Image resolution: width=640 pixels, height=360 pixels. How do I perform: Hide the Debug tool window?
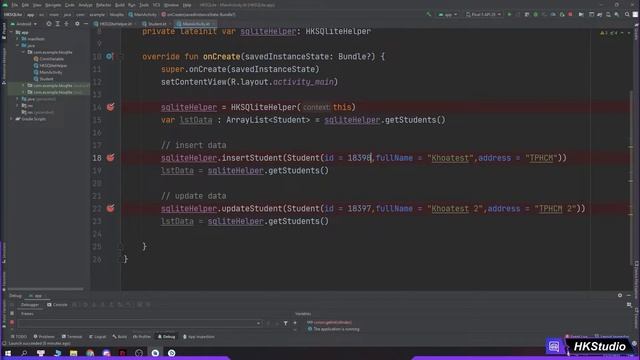coord(629,295)
